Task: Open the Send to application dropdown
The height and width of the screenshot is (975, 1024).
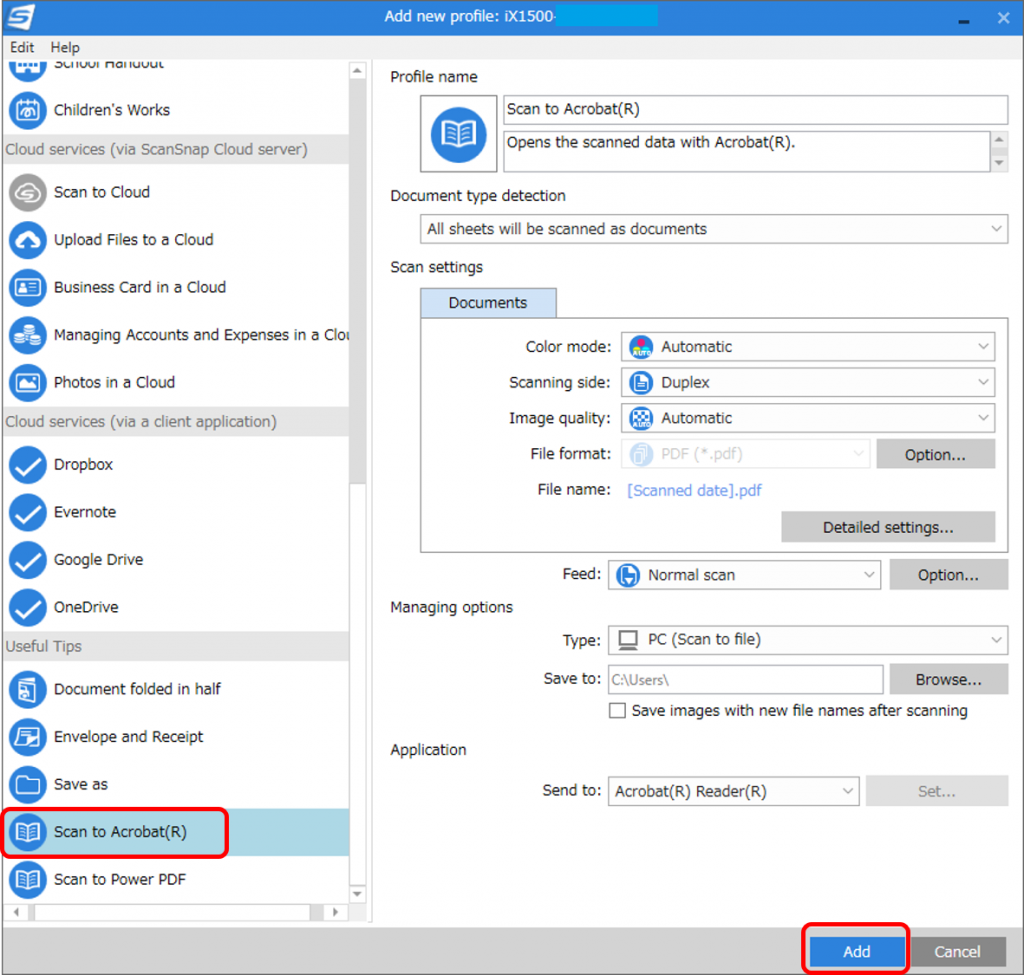Action: (x=733, y=791)
